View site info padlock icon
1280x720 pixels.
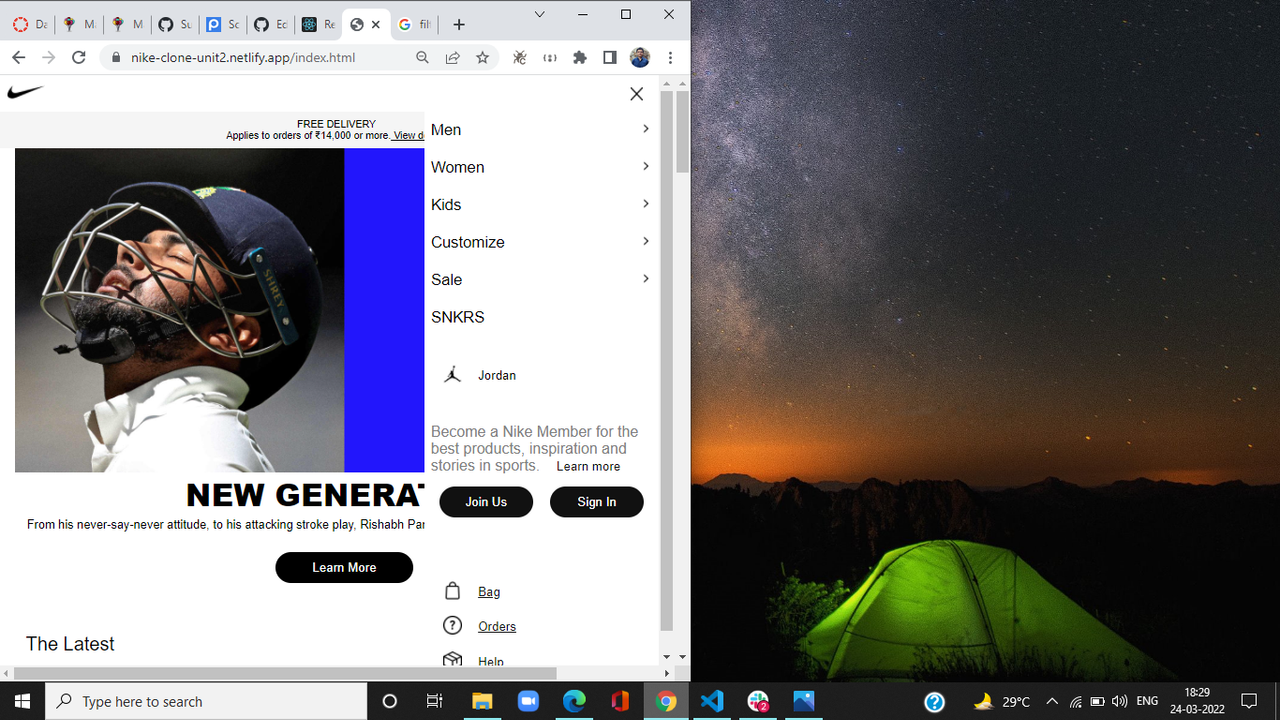pyautogui.click(x=117, y=58)
